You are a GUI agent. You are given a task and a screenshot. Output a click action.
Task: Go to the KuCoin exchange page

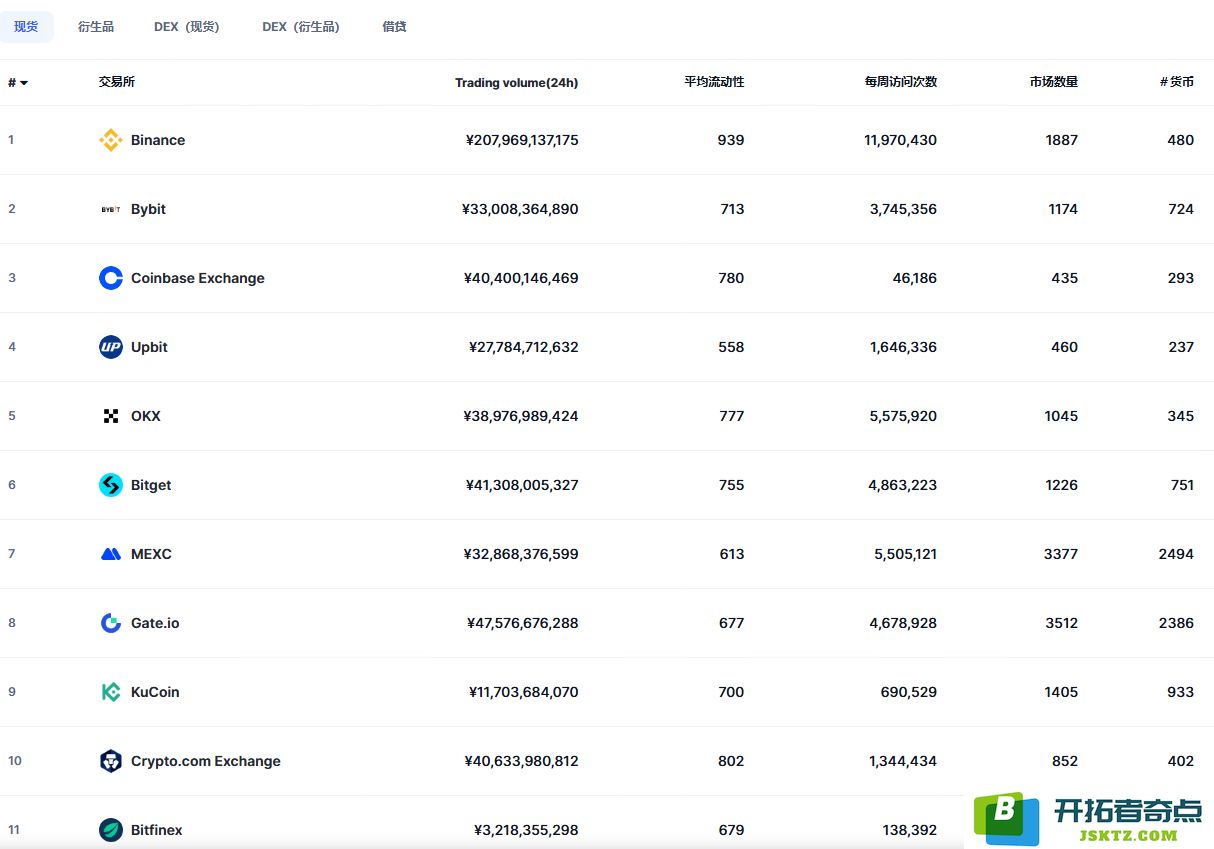pyautogui.click(x=155, y=692)
